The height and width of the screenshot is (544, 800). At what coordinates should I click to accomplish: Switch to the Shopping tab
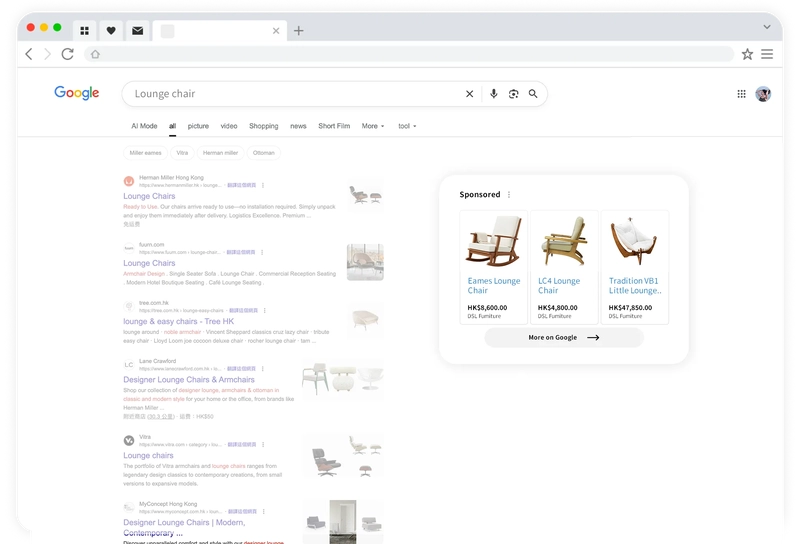(263, 126)
